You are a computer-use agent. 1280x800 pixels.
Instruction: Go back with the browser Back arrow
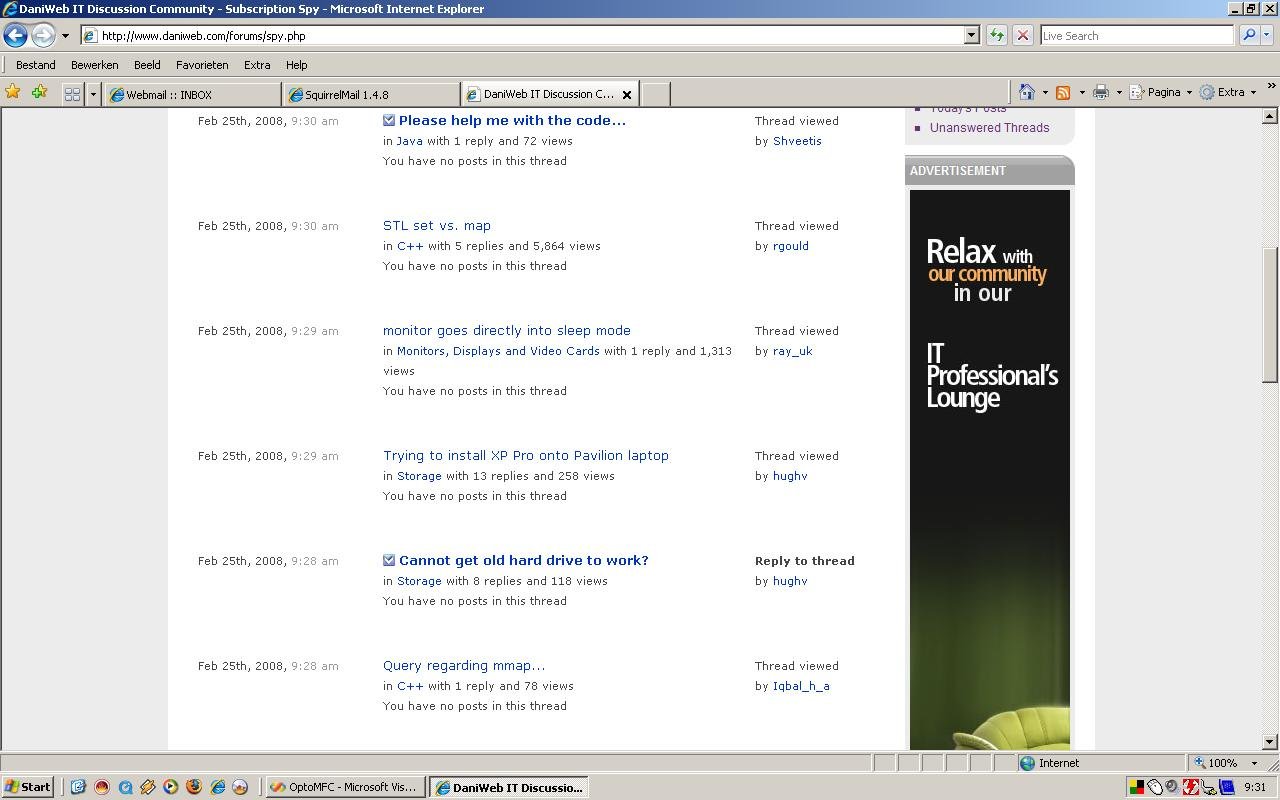(15, 35)
